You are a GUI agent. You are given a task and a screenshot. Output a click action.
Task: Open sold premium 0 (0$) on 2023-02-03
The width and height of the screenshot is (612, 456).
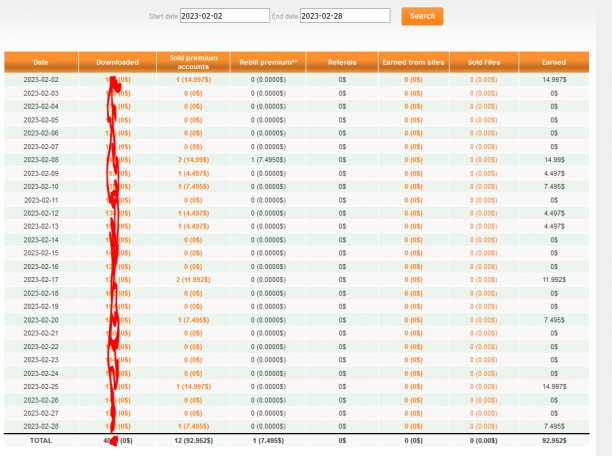[x=193, y=93]
